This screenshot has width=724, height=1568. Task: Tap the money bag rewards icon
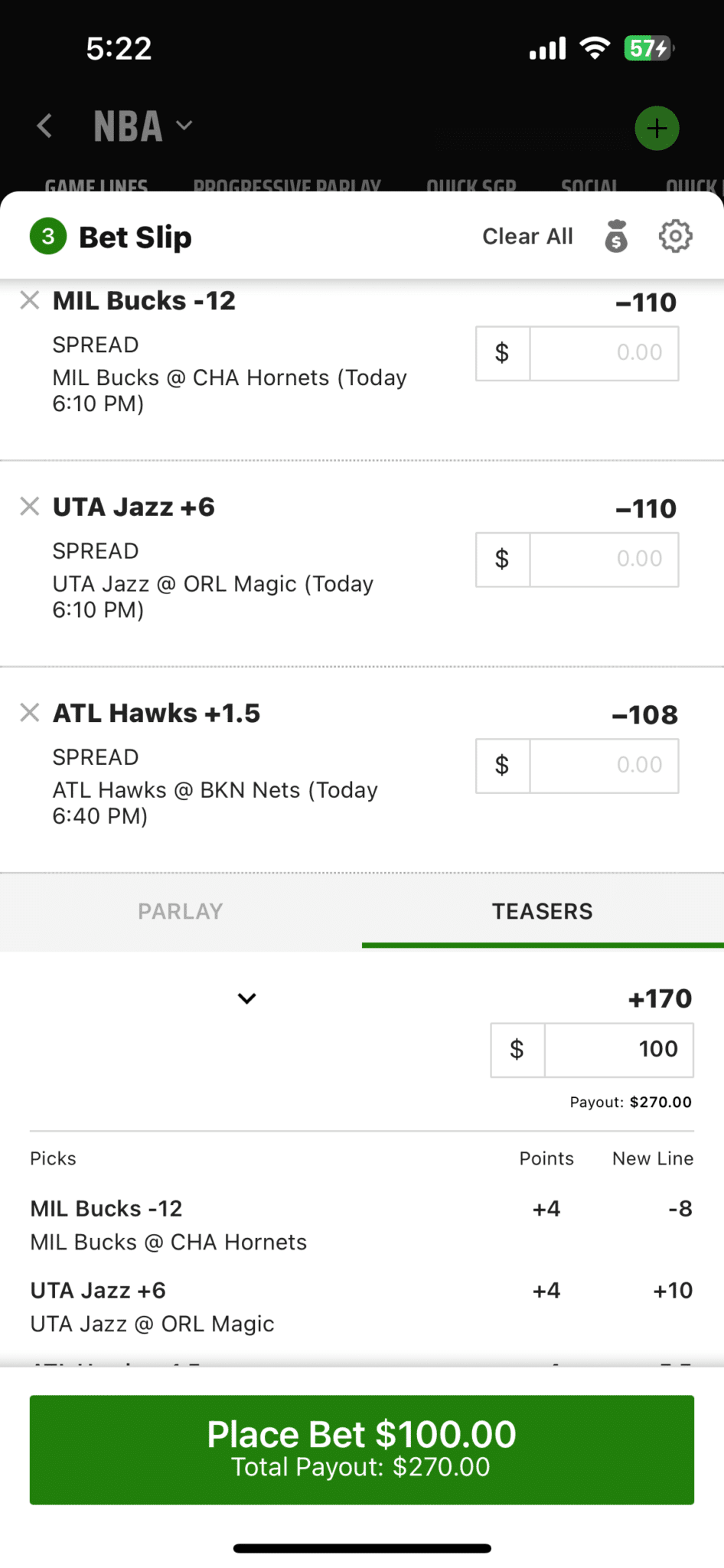(x=616, y=236)
